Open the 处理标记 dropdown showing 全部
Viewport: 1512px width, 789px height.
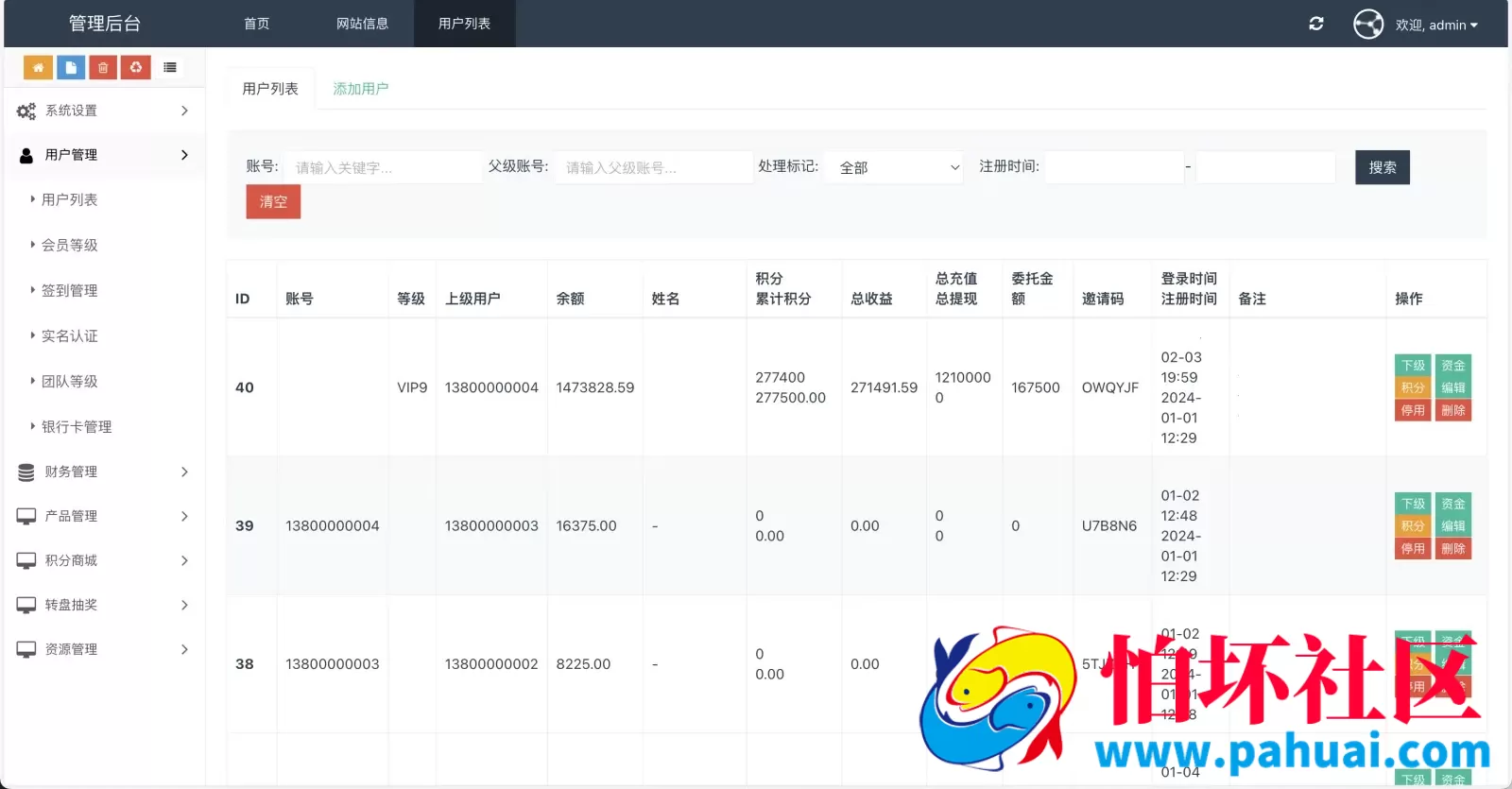894,167
